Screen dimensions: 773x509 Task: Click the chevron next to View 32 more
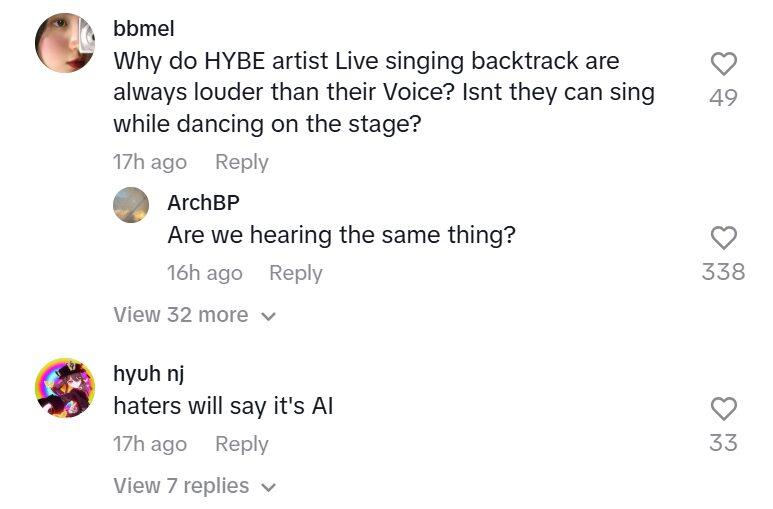point(267,316)
